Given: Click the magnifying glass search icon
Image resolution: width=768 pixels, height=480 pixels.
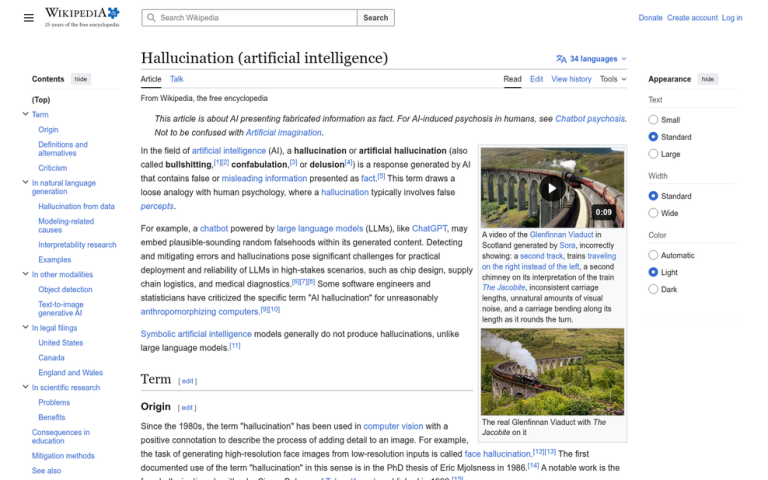Looking at the screenshot, I should click(151, 18).
